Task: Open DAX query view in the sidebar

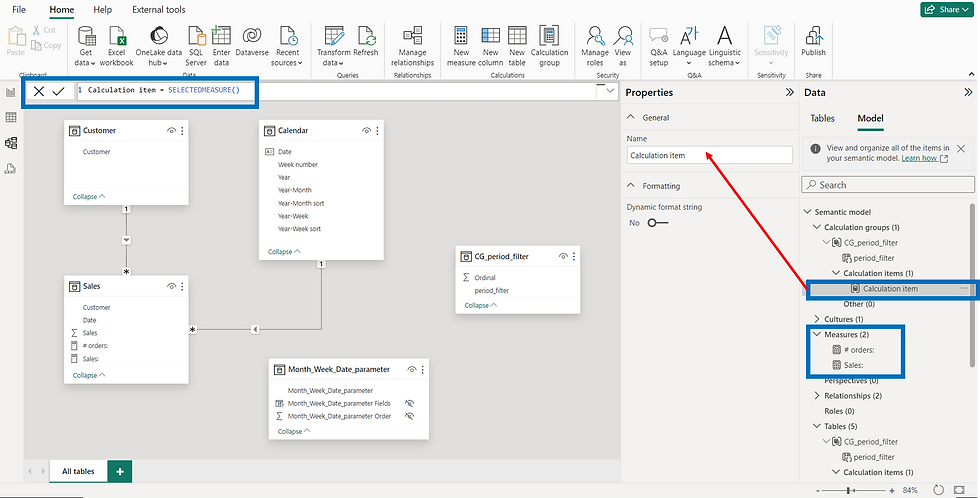Action: 11,169
